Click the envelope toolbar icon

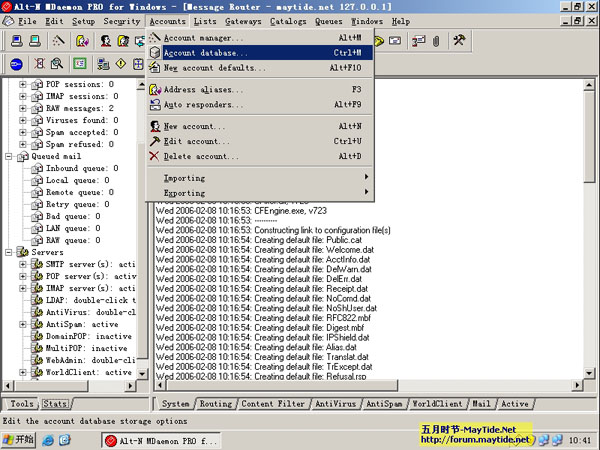tap(395, 41)
